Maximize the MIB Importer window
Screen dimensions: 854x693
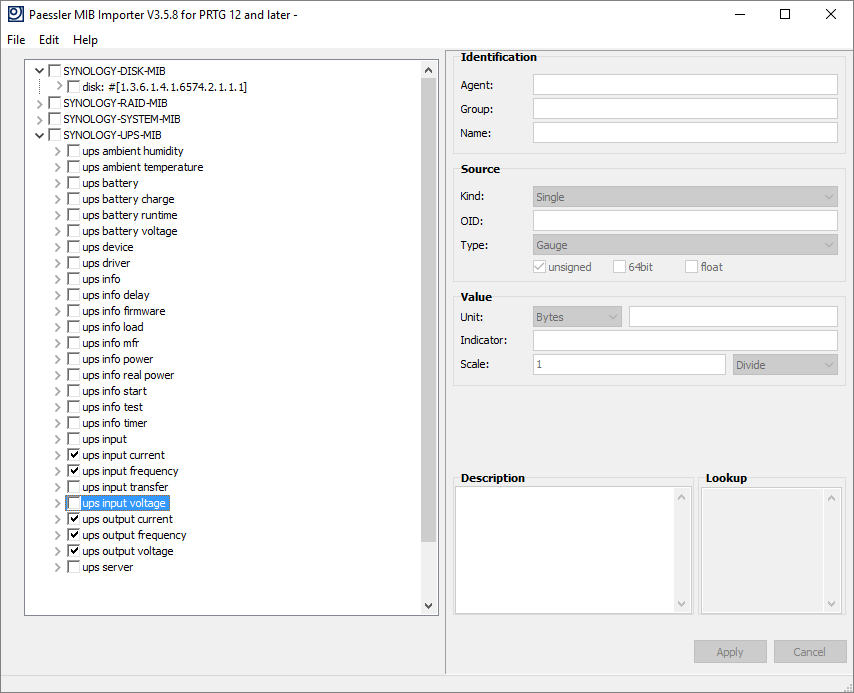tap(785, 14)
